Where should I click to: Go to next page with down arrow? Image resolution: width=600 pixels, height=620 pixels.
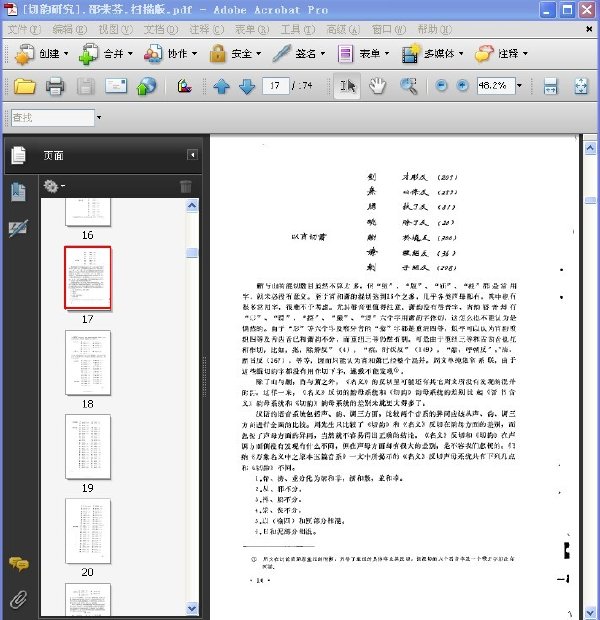click(247, 86)
